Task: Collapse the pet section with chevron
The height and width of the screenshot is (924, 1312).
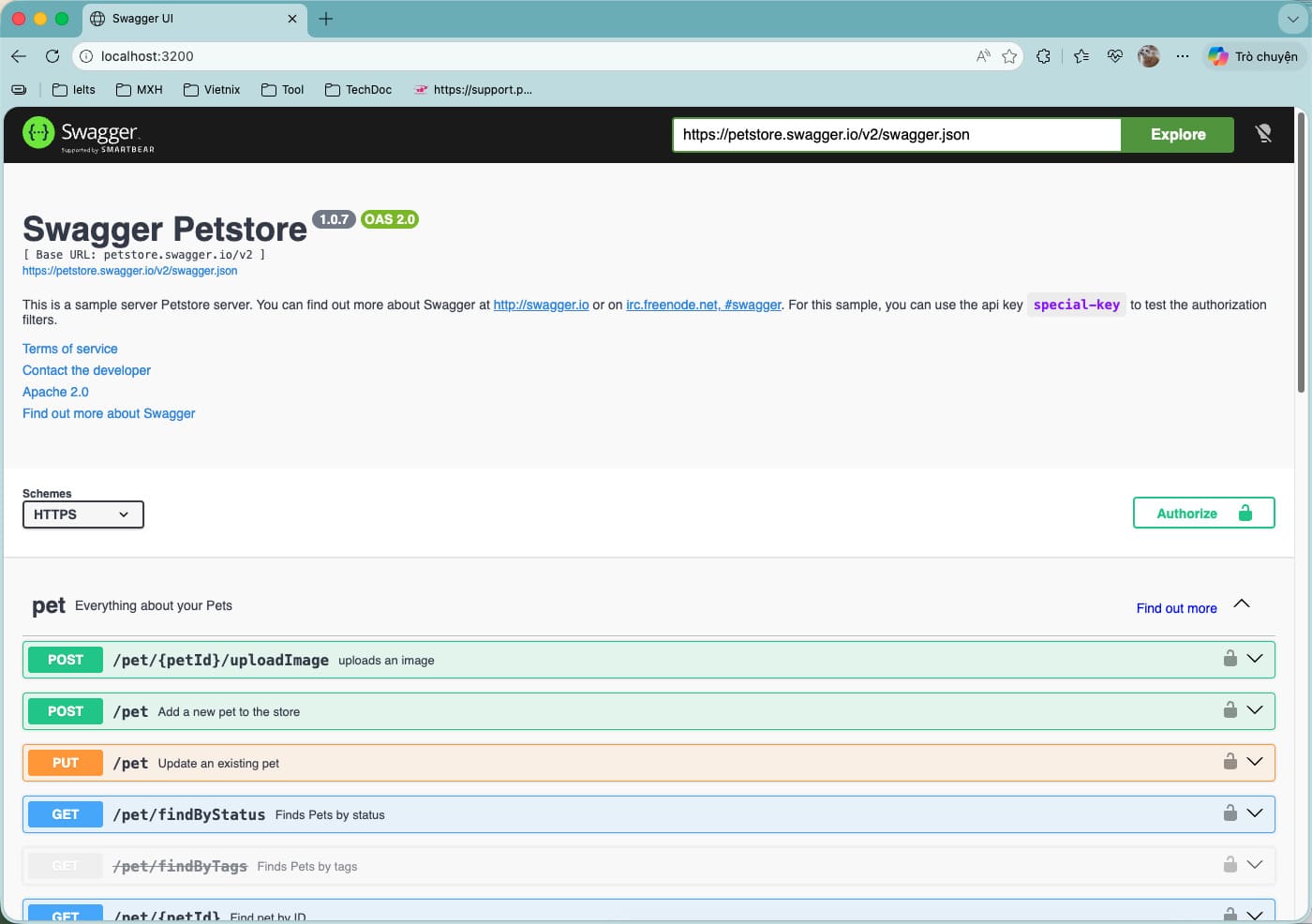Action: tap(1242, 604)
